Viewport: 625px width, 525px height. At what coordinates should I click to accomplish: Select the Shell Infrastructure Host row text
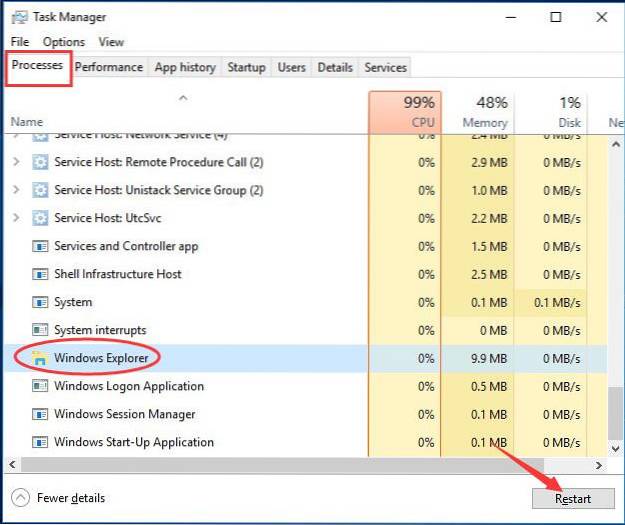click(118, 274)
